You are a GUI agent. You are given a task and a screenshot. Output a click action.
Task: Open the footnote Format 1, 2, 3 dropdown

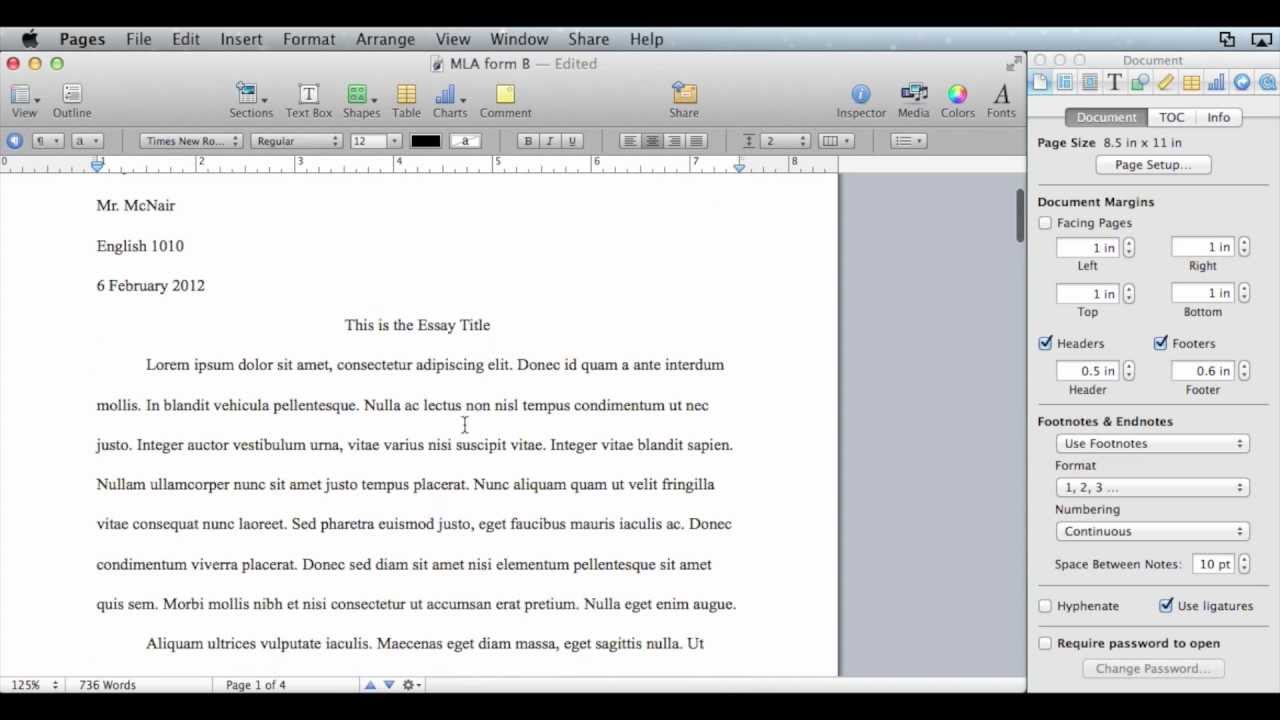click(1152, 488)
